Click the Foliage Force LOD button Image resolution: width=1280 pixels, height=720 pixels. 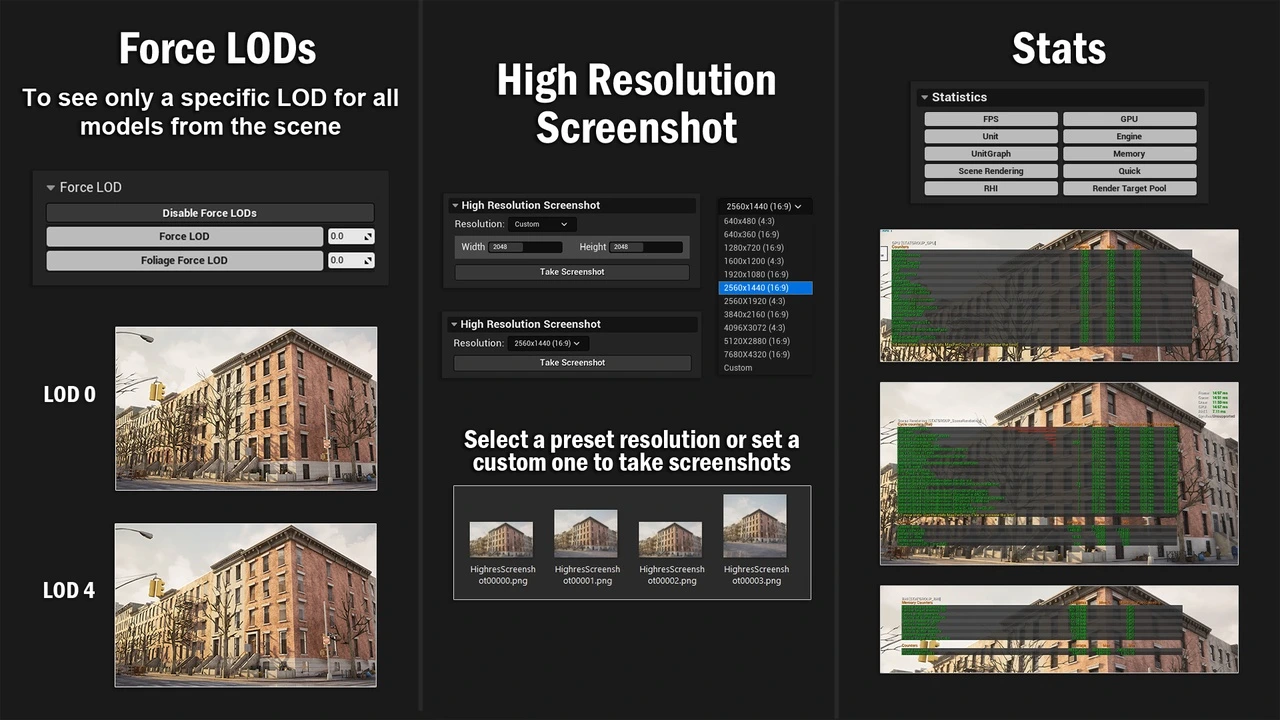click(184, 261)
